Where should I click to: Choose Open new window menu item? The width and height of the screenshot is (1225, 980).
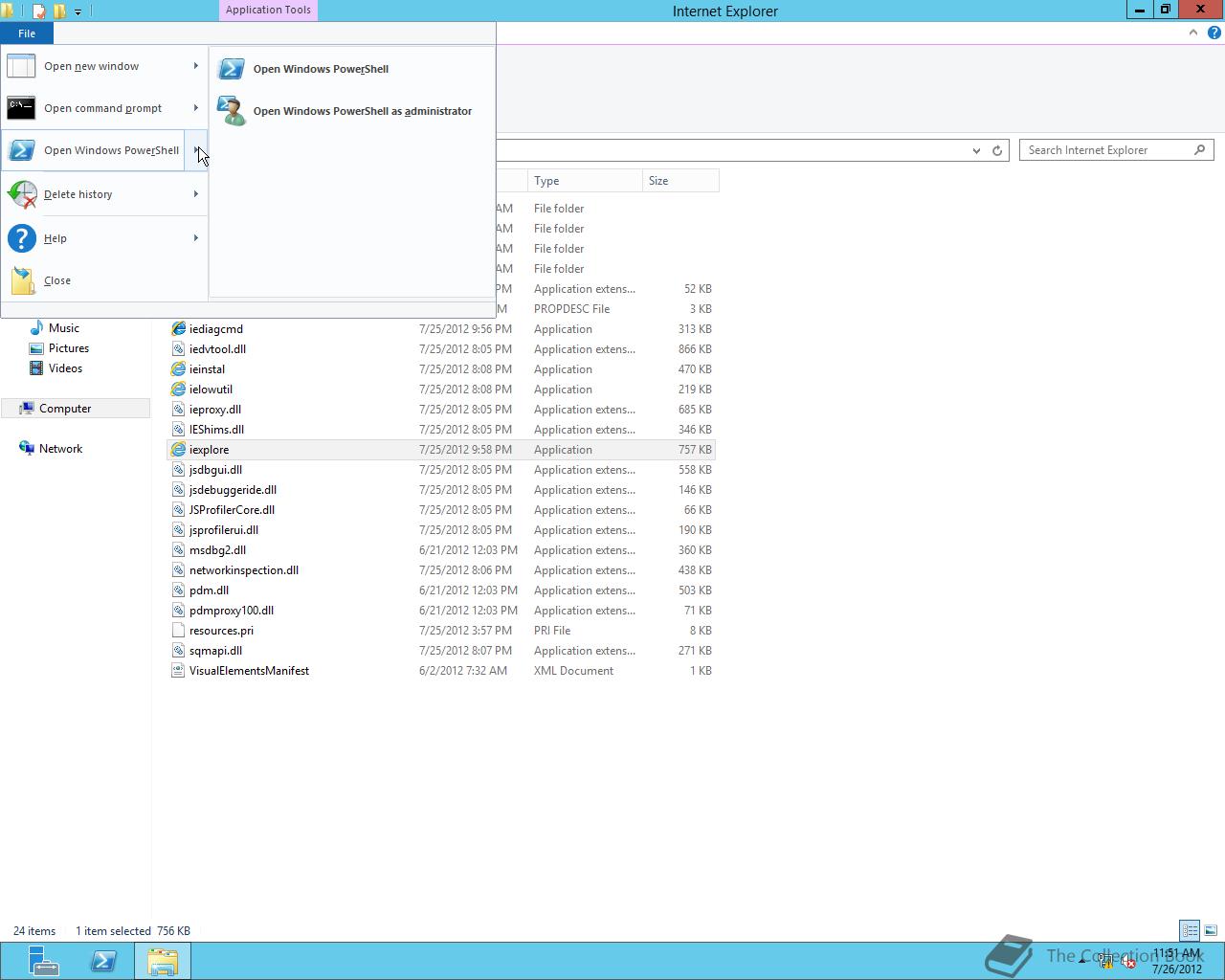click(x=104, y=66)
